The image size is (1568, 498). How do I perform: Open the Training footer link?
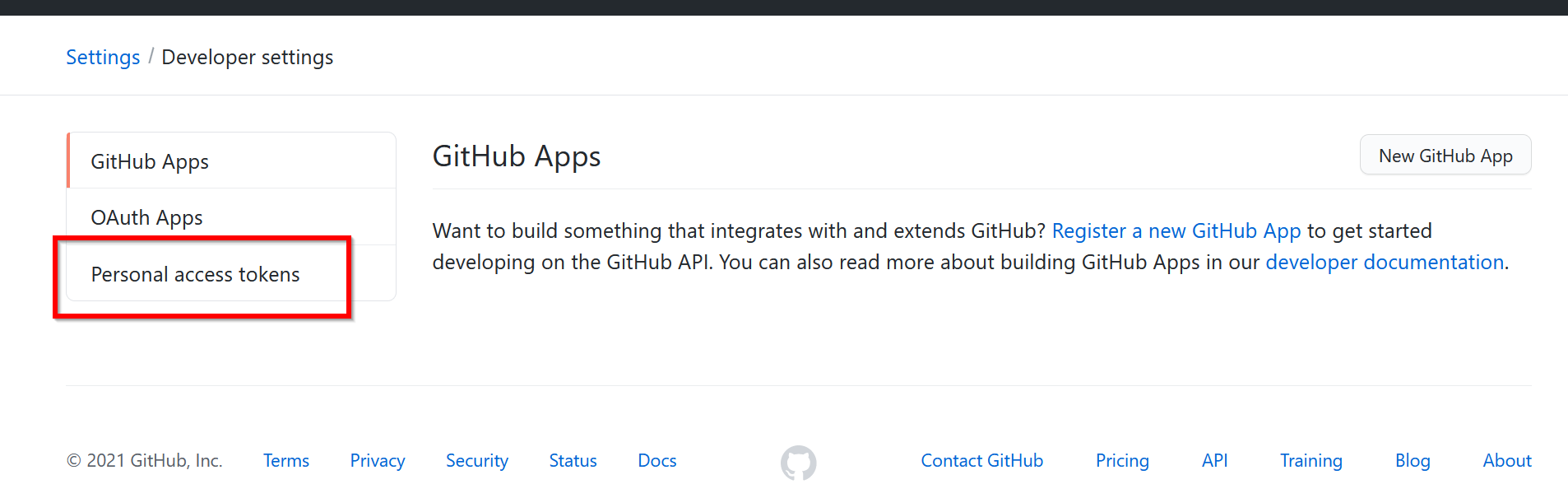[1311, 460]
